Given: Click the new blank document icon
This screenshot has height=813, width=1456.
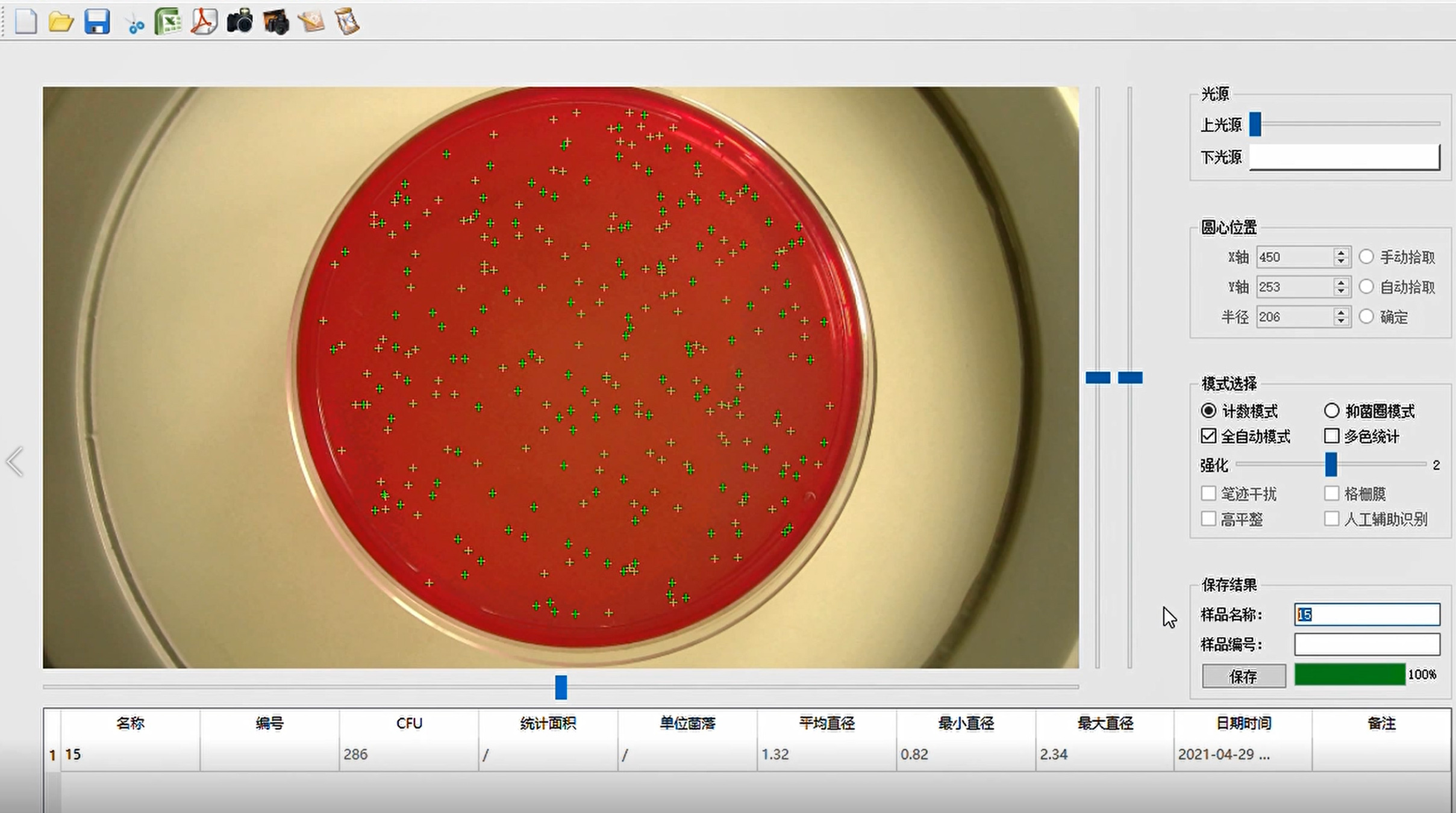Looking at the screenshot, I should [25, 22].
